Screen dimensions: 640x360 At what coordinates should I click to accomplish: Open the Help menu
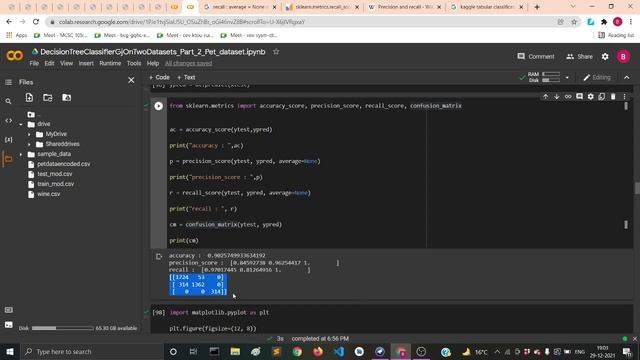coord(153,64)
